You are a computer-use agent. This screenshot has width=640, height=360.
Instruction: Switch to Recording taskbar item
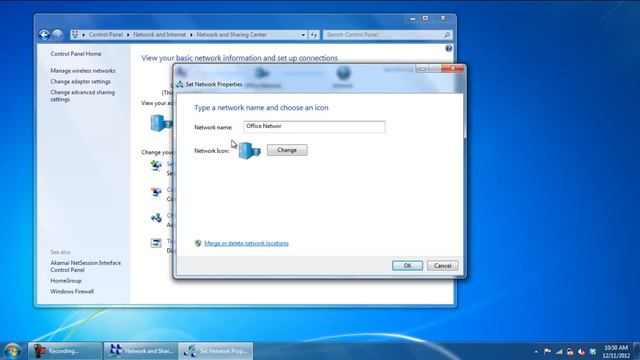pyautogui.click(x=65, y=351)
